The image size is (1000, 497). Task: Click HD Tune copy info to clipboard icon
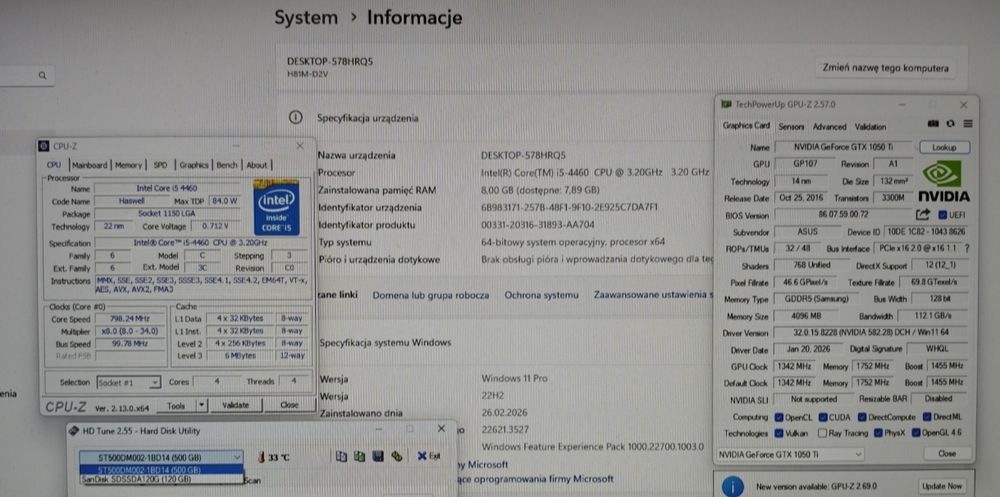pos(341,456)
